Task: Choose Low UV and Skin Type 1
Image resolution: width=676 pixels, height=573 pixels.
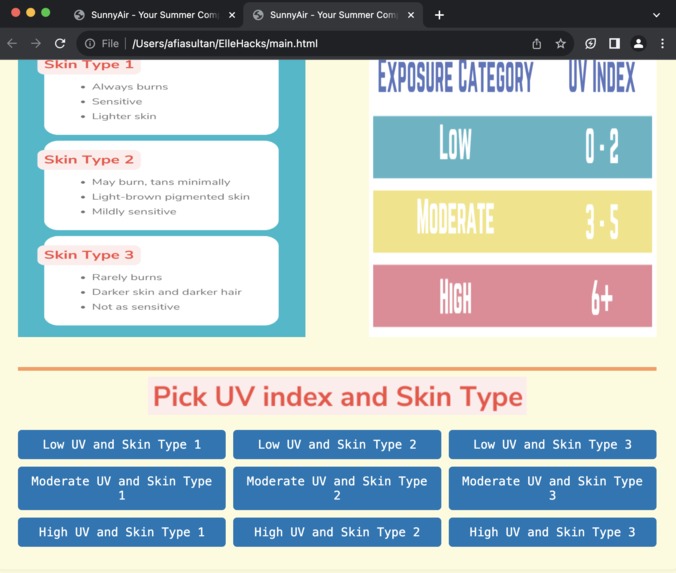Action: 122,444
